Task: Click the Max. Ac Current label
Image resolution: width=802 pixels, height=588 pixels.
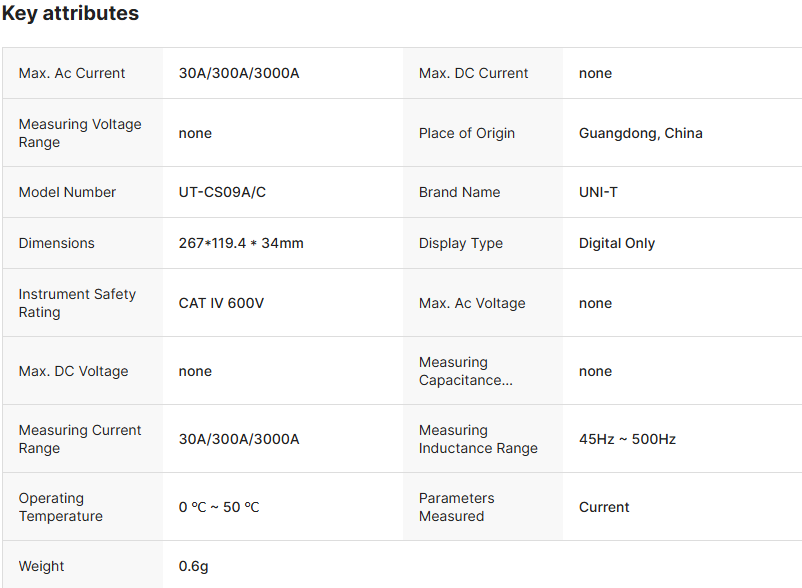Action: click(x=72, y=73)
